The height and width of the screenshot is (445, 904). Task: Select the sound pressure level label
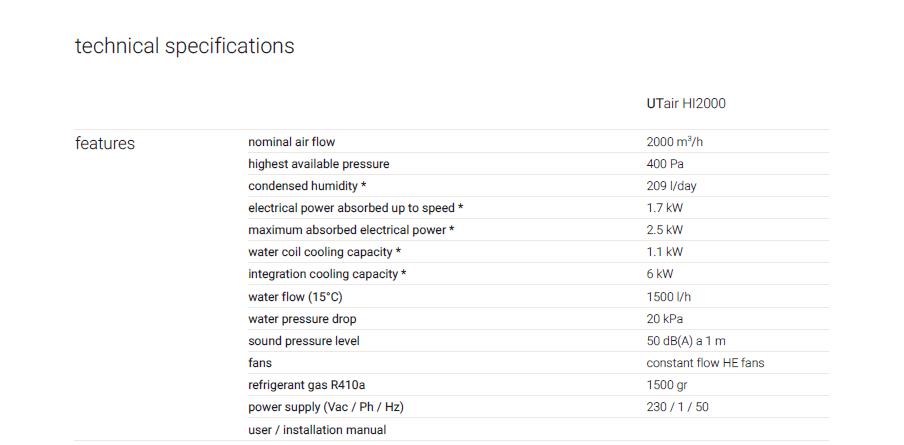coord(304,341)
